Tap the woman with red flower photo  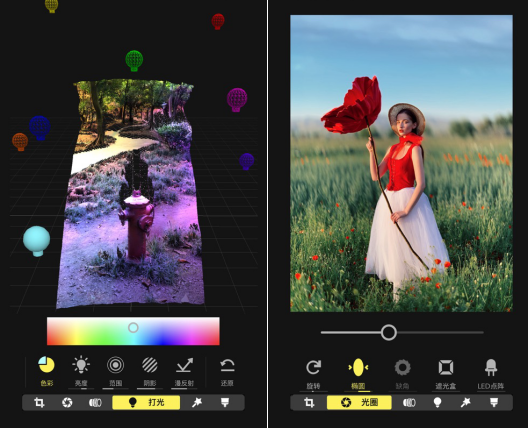coord(401,163)
